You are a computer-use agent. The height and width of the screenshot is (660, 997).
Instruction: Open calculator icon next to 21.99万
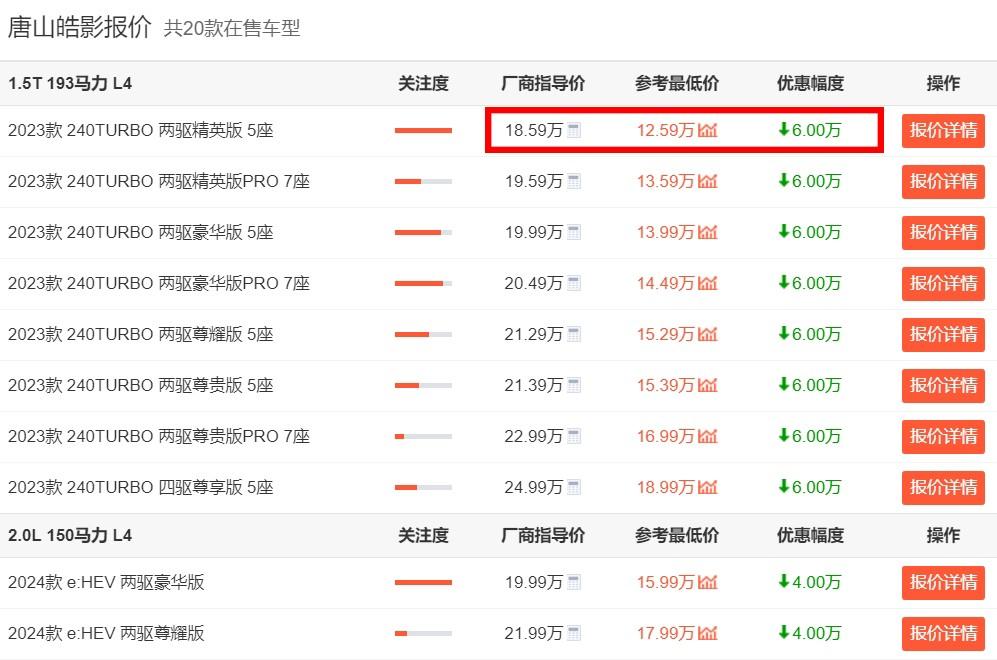tap(574, 633)
